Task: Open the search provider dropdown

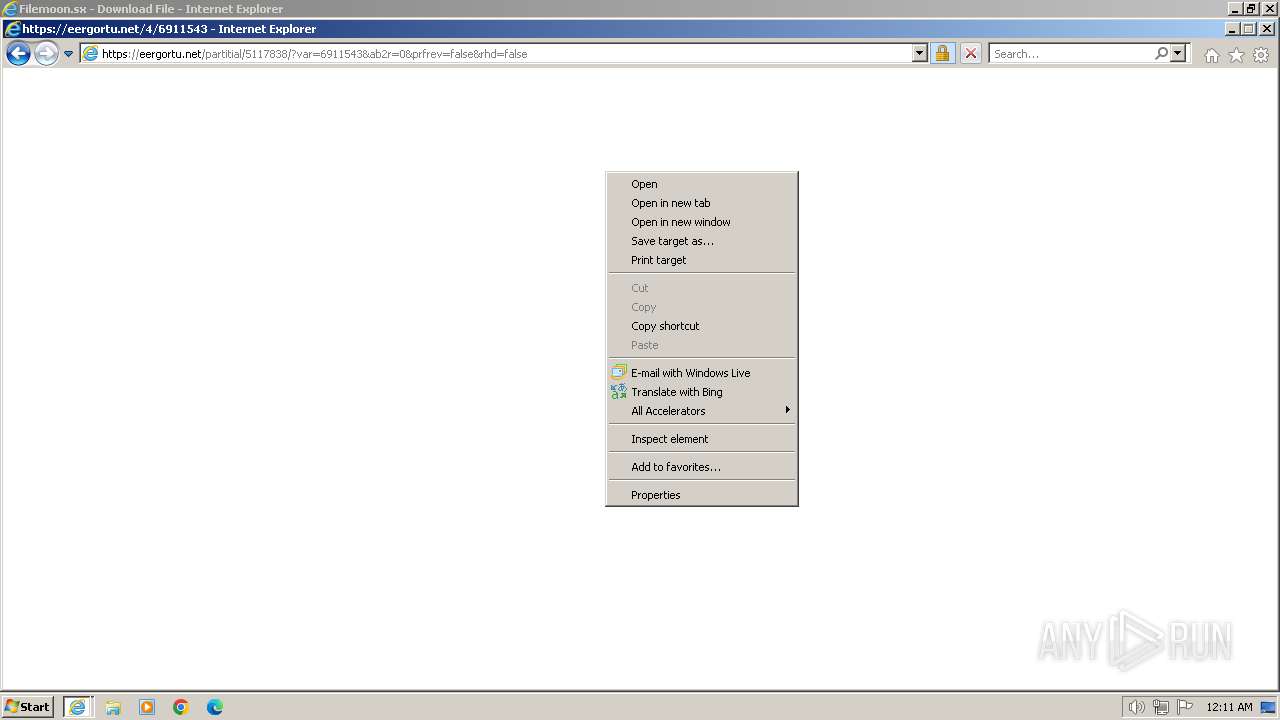Action: (1178, 54)
